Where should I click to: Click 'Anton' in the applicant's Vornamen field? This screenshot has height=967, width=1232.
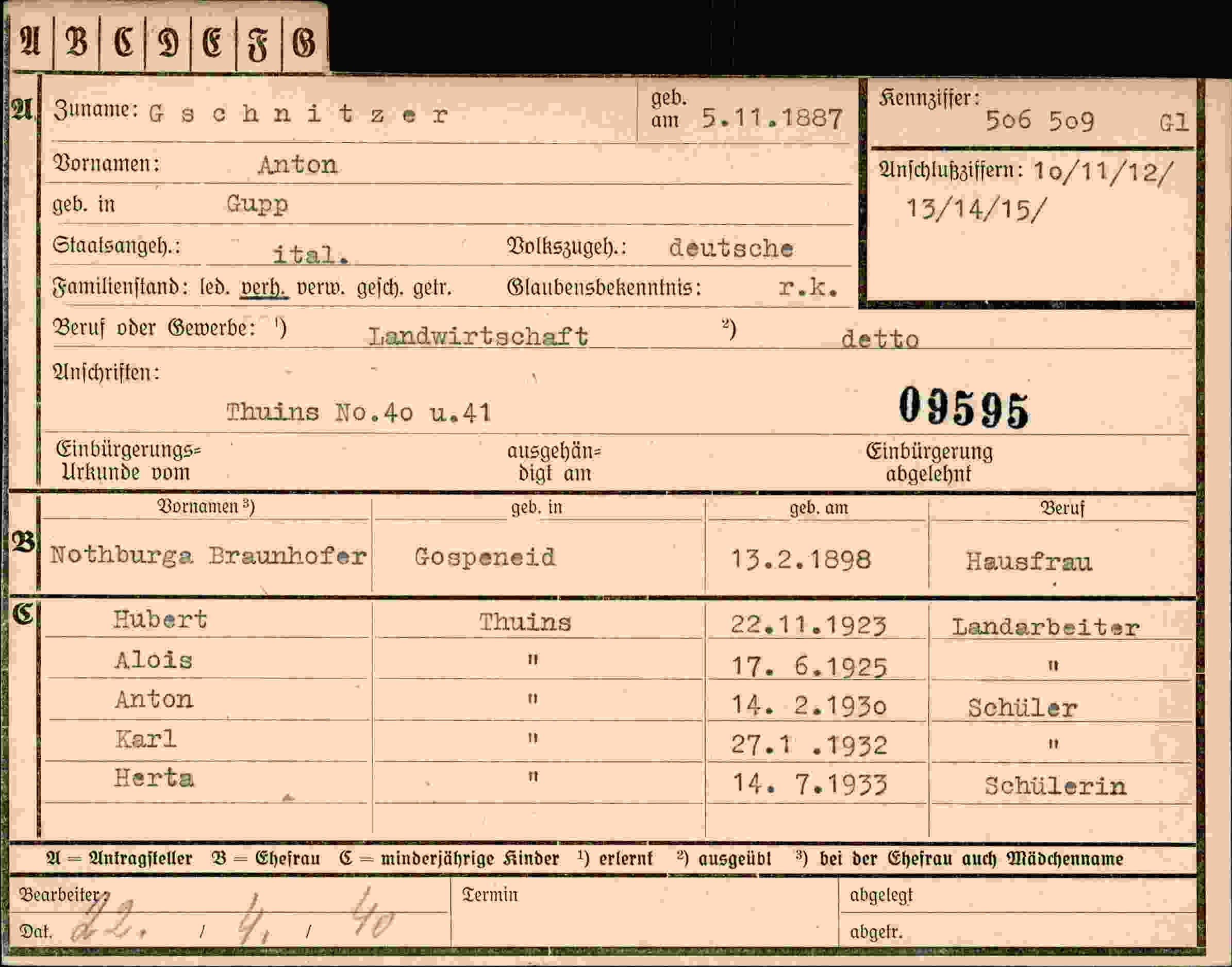point(298,165)
